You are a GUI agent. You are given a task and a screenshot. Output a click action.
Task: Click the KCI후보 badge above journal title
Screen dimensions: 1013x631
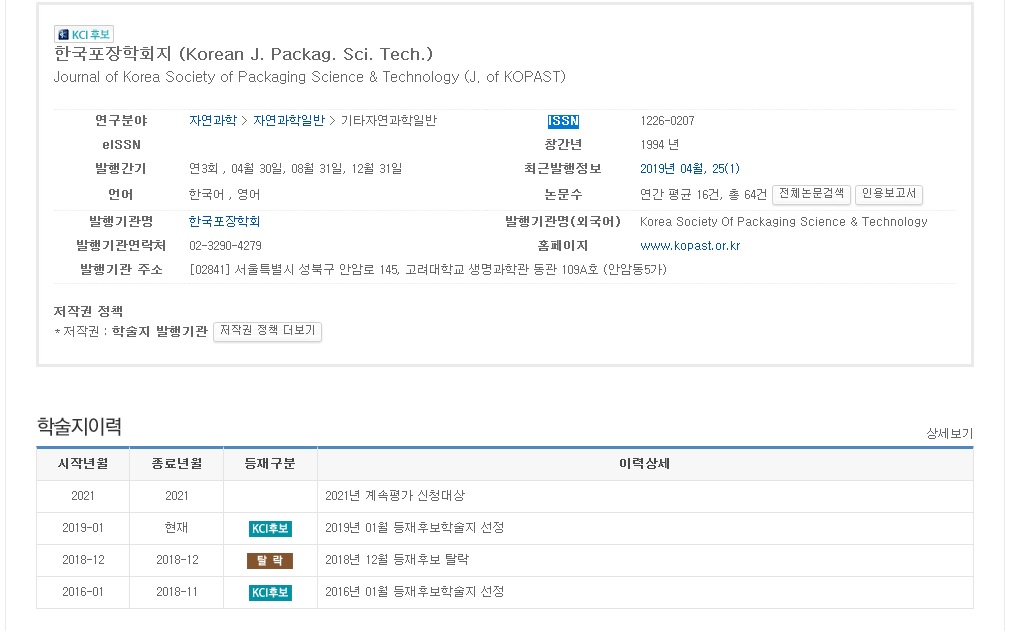84,35
